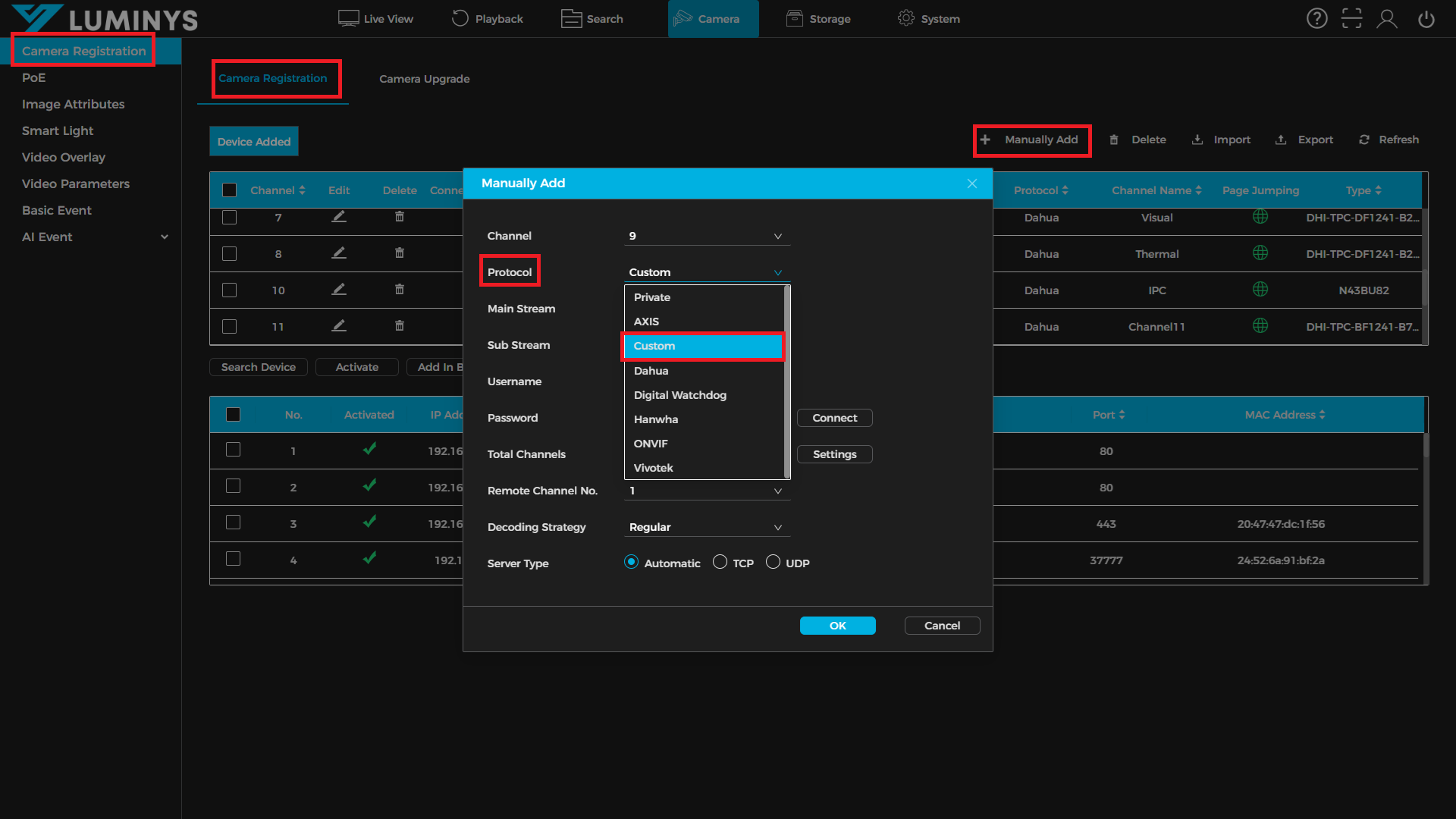
Task: Expand the Decoding Strategy dropdown
Action: click(707, 527)
